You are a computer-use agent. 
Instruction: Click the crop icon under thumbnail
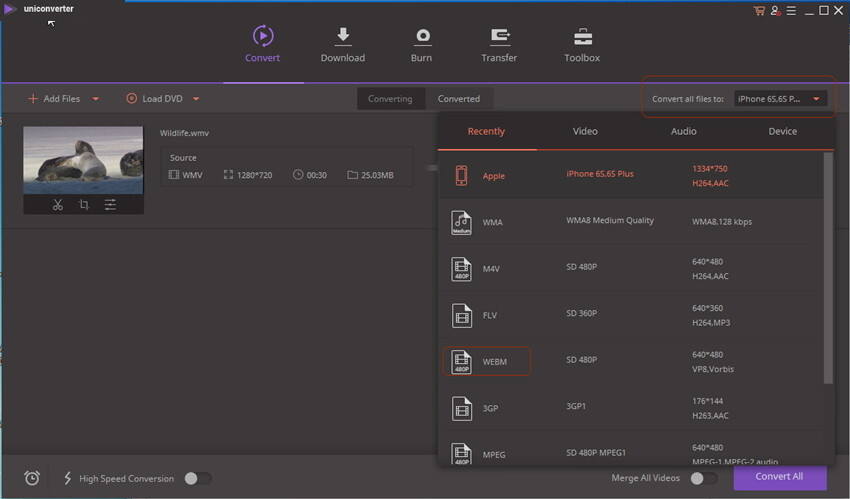83,205
